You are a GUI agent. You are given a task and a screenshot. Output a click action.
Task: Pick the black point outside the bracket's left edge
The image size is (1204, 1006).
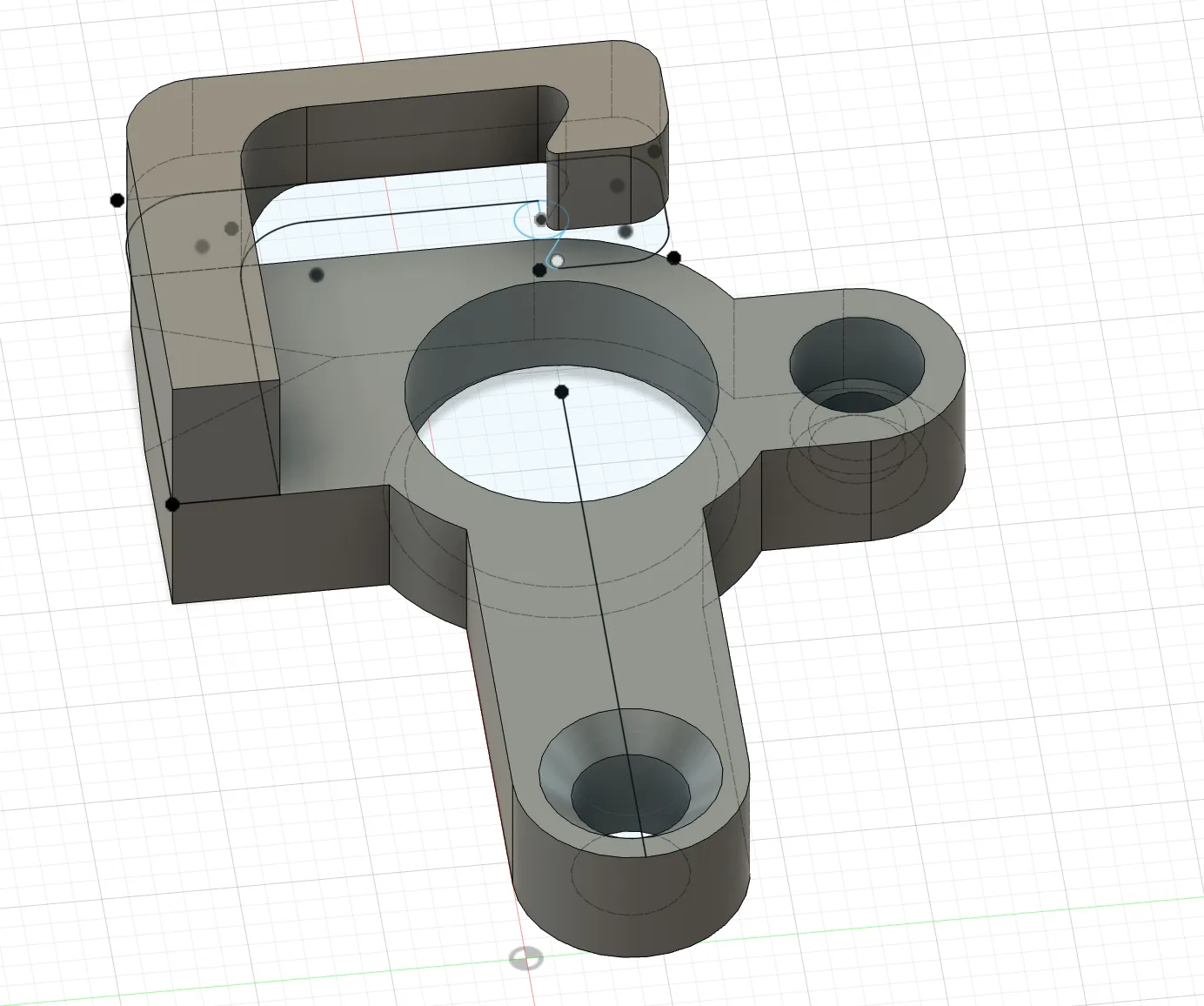[117, 200]
